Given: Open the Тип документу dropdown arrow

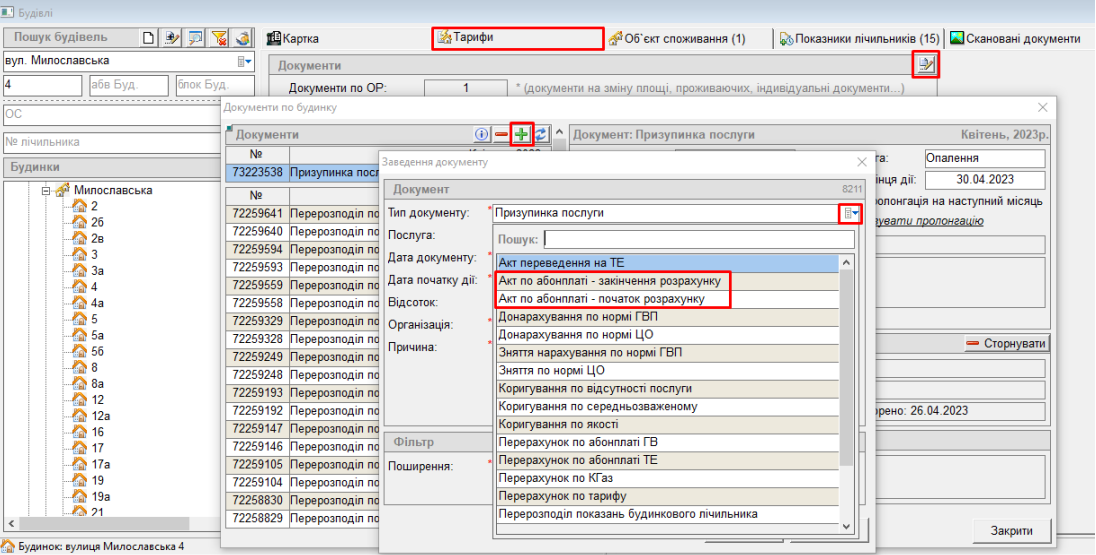Looking at the screenshot, I should click(851, 213).
